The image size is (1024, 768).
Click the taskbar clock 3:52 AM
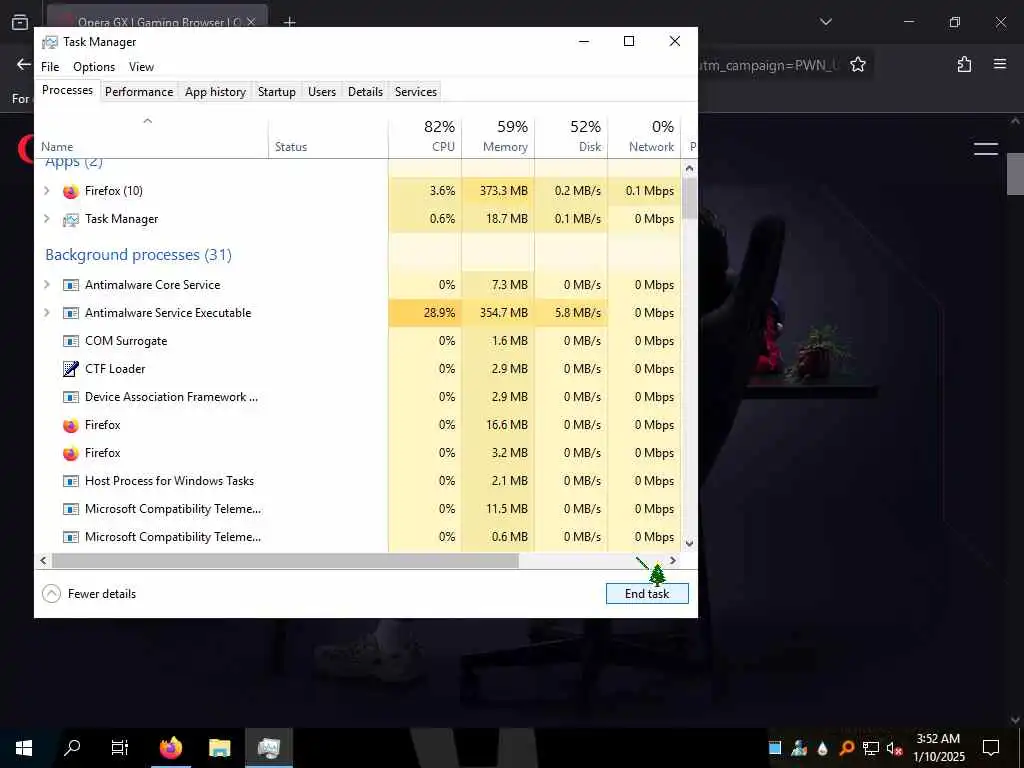(938, 739)
